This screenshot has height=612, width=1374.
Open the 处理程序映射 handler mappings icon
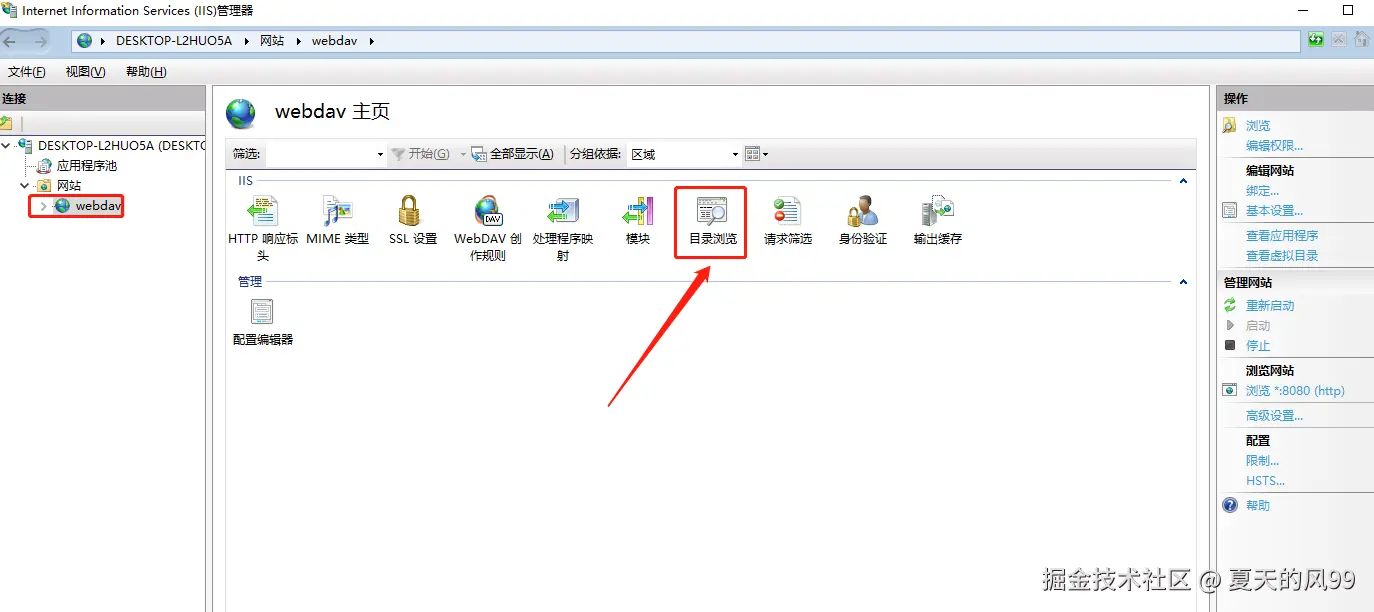click(x=563, y=229)
